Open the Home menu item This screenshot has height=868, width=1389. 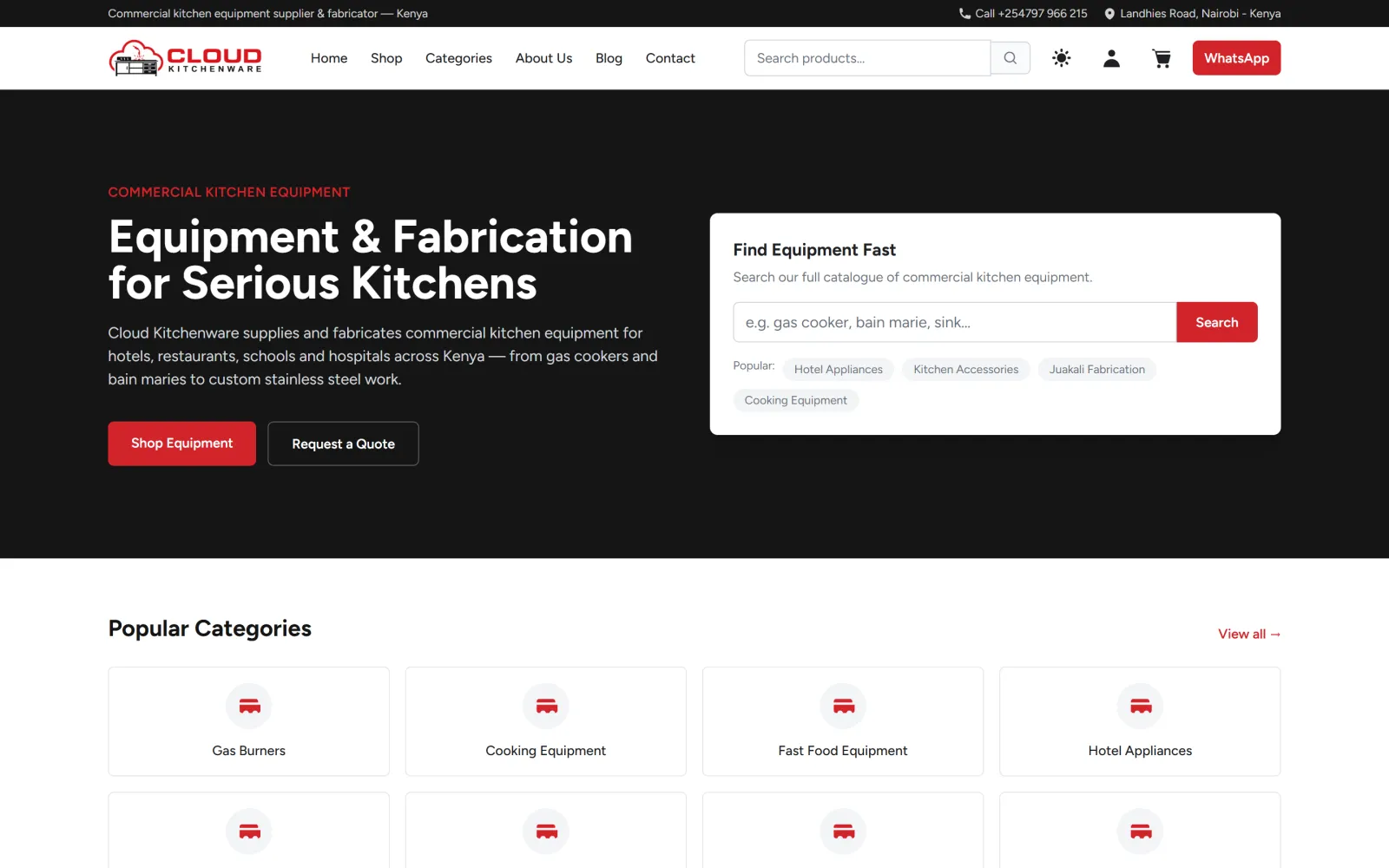329,58
